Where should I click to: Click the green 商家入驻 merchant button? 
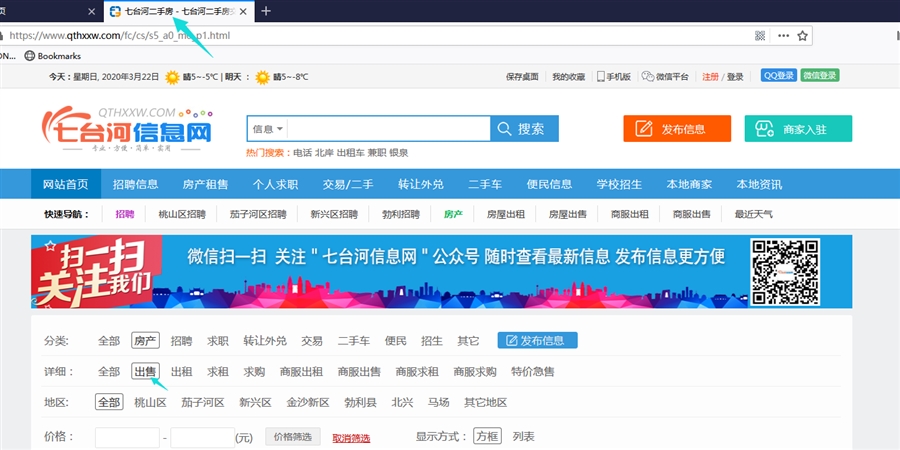point(798,129)
